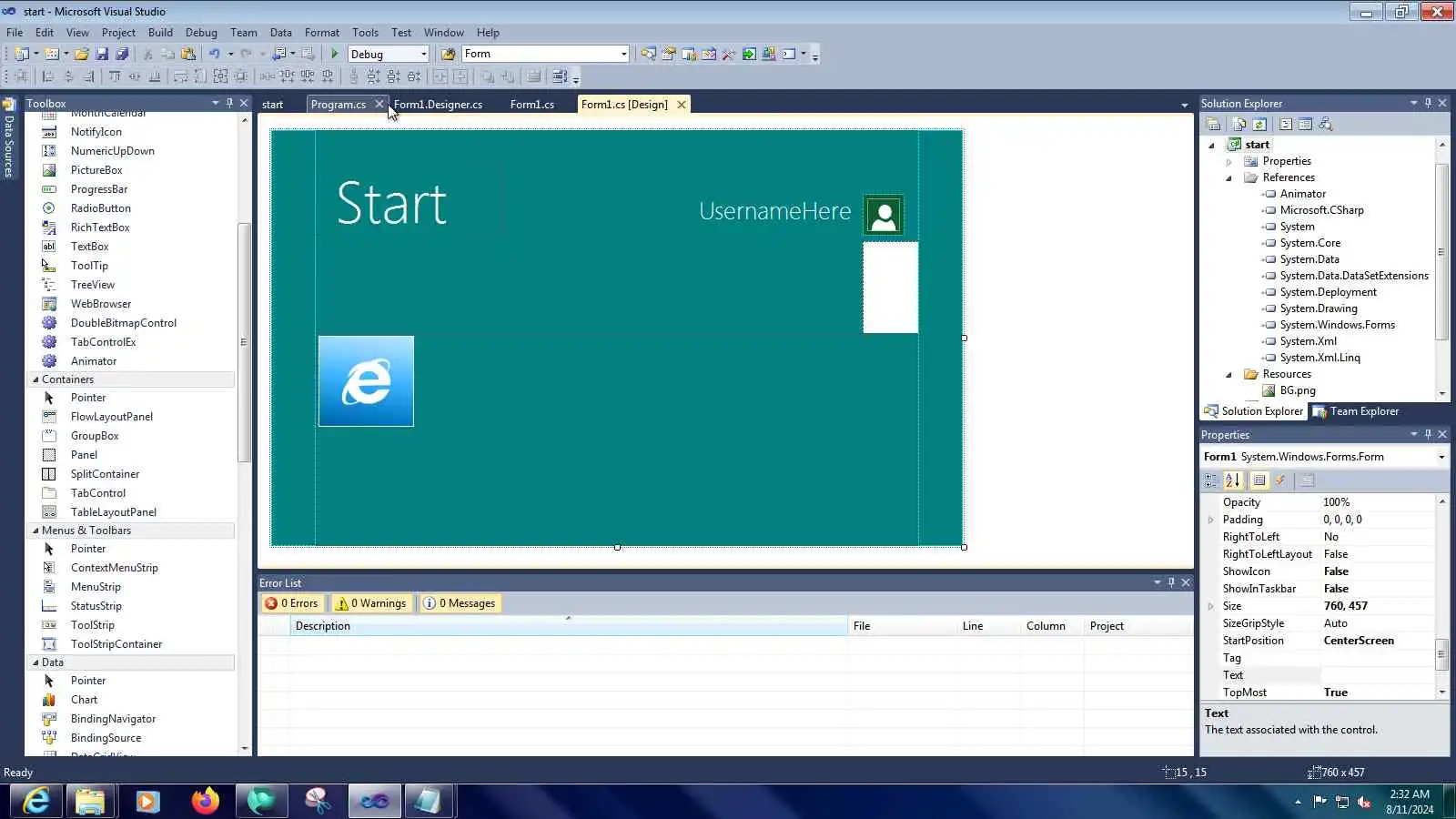Expand the Padding property row
The image size is (1456, 819).
click(1210, 521)
